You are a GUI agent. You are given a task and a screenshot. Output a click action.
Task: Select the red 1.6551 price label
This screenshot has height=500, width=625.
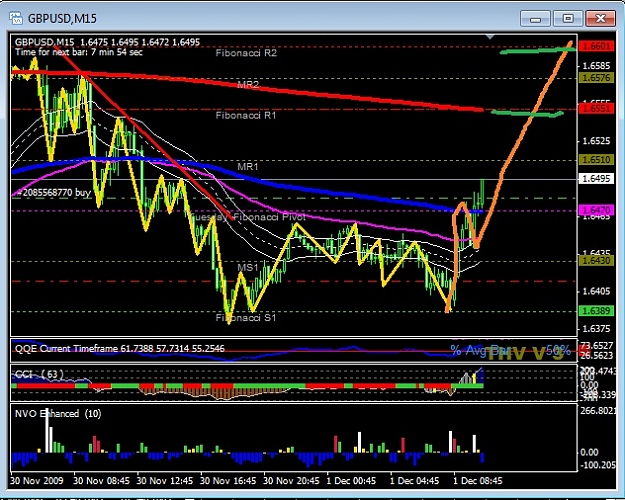tap(596, 108)
